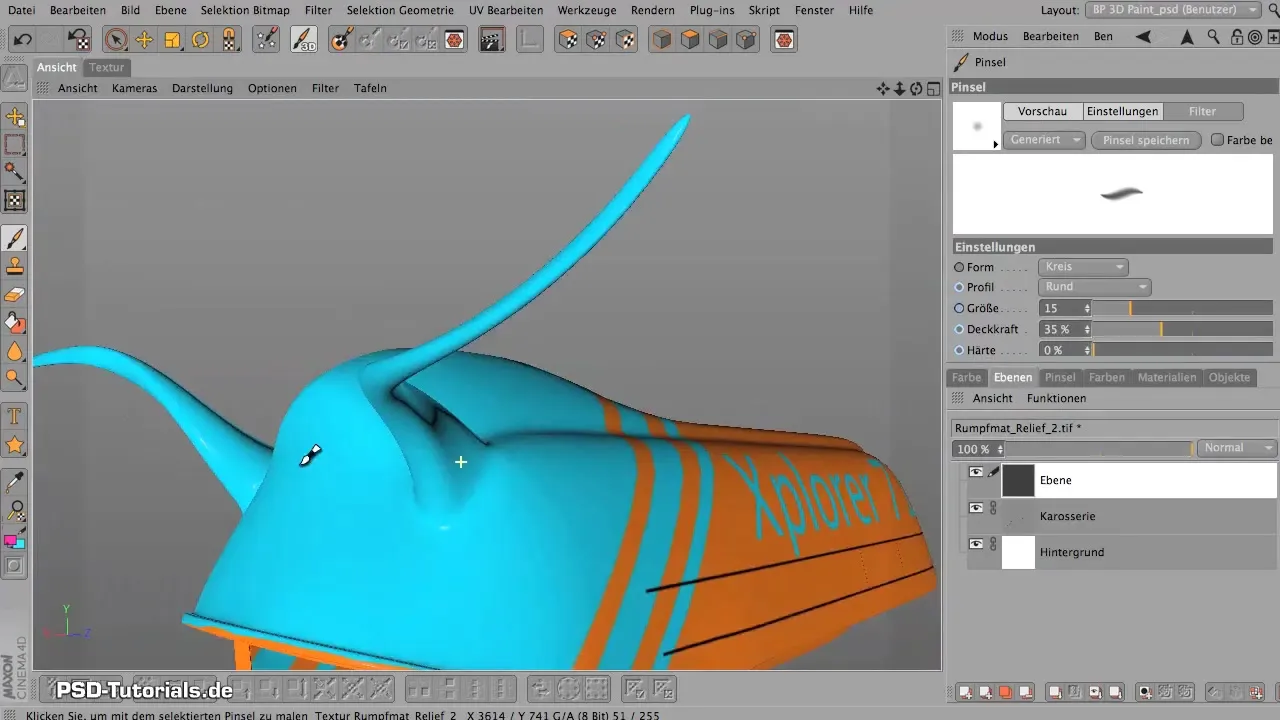1280x720 pixels.
Task: Click the Deckkraft value stepper arrows
Action: 1087,329
